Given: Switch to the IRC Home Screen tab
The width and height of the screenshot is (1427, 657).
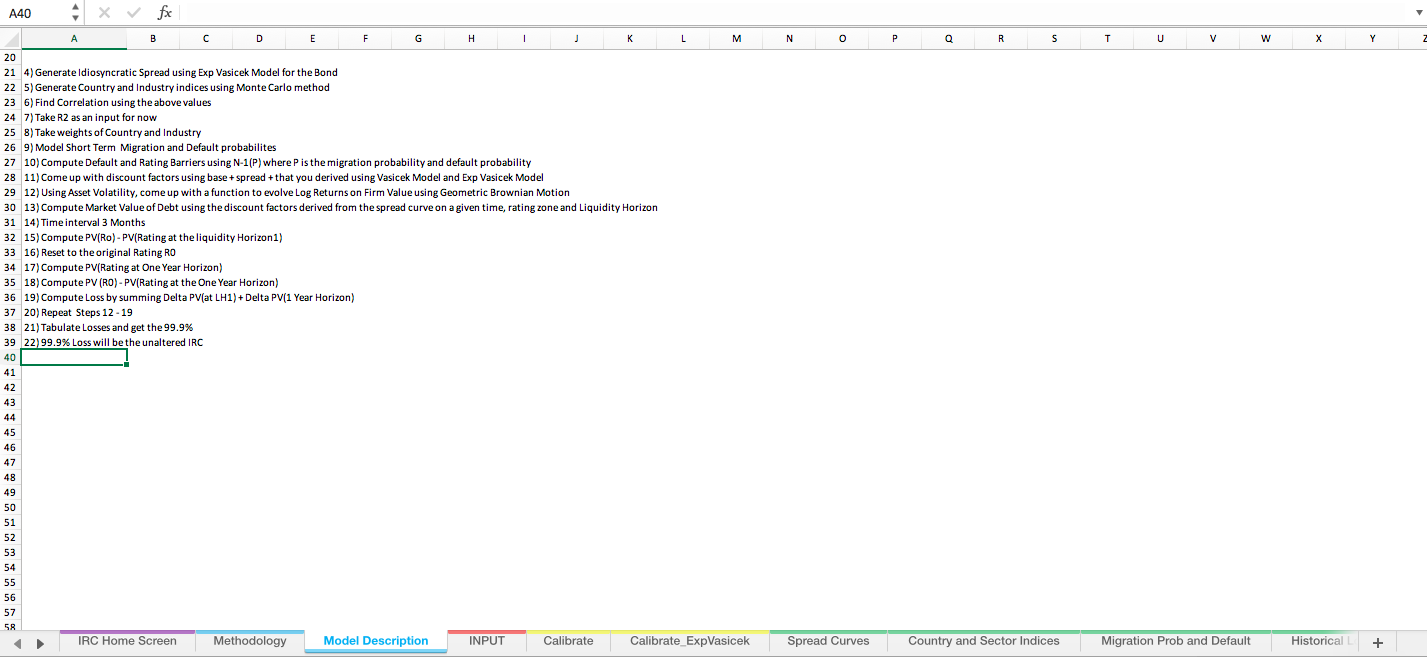Looking at the screenshot, I should [127, 641].
